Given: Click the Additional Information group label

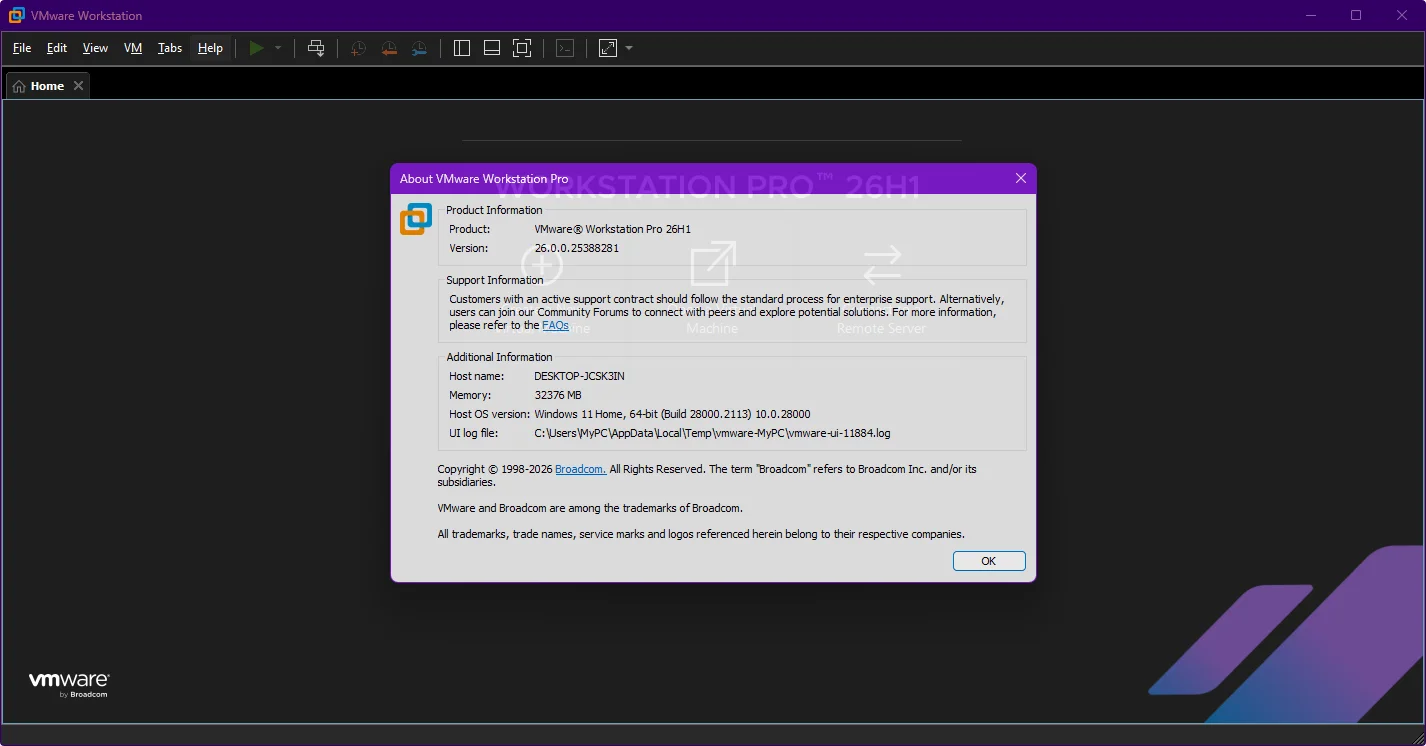Looking at the screenshot, I should 499,357.
